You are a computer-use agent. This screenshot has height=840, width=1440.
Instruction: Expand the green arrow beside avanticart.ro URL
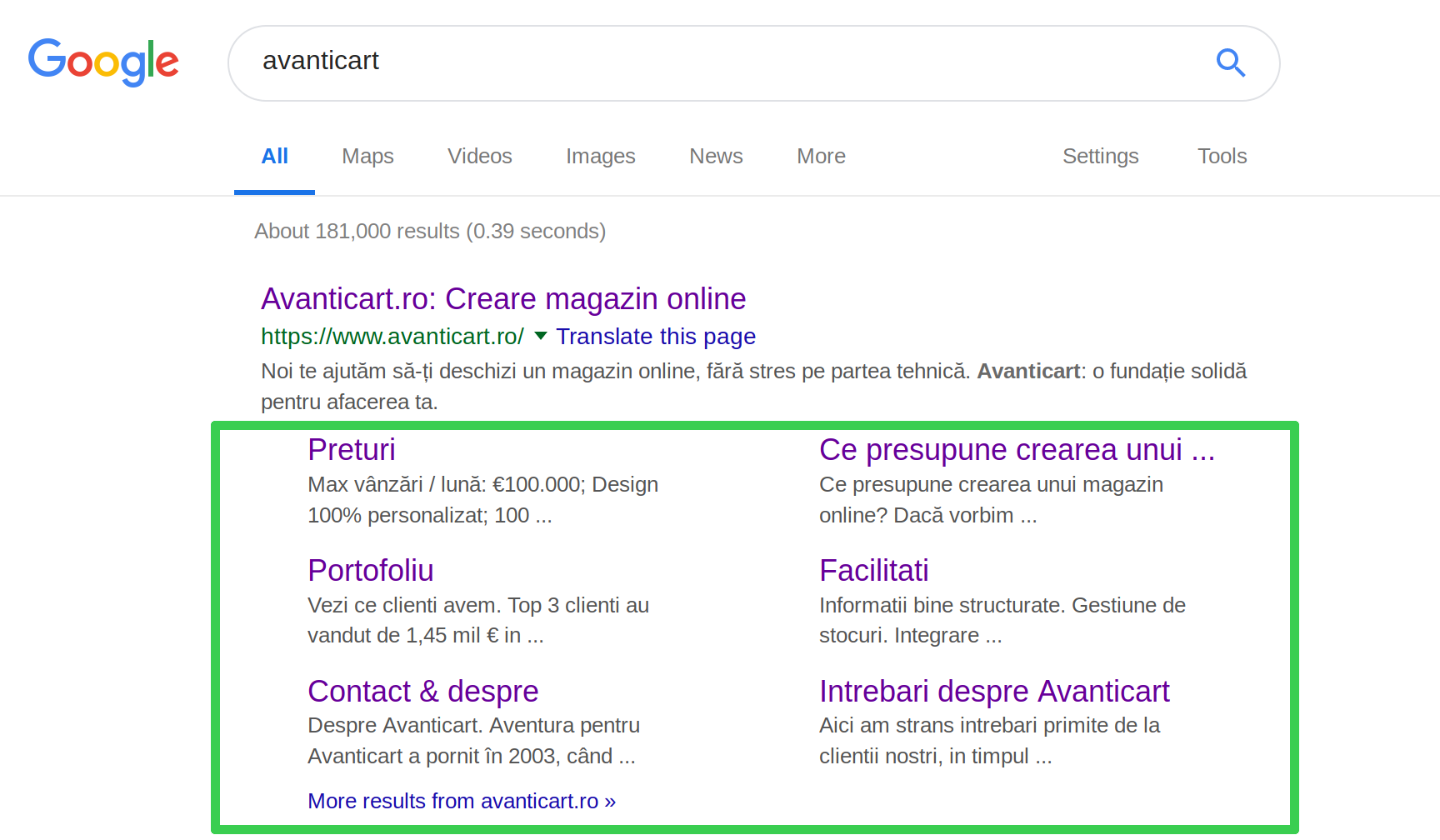click(541, 337)
